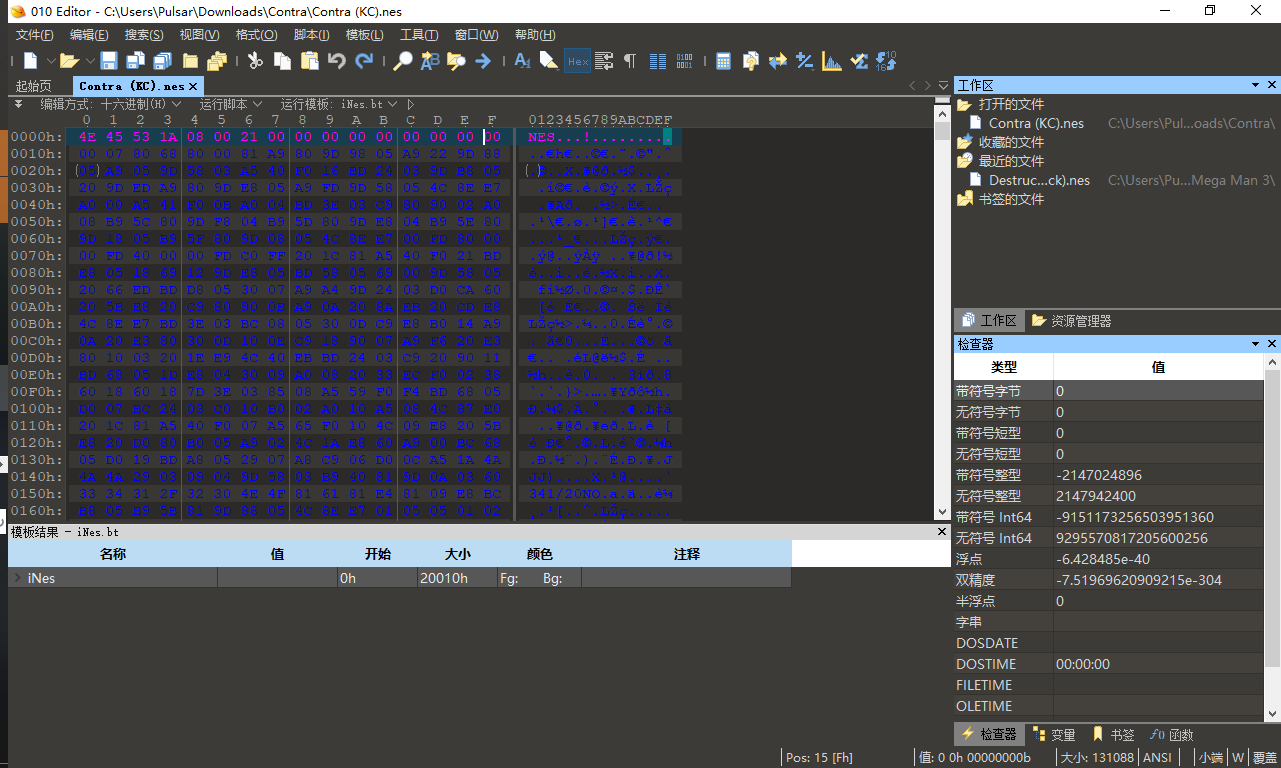Switch to the 资源管理器 panel tab
The image size is (1281, 768).
pos(1070,321)
